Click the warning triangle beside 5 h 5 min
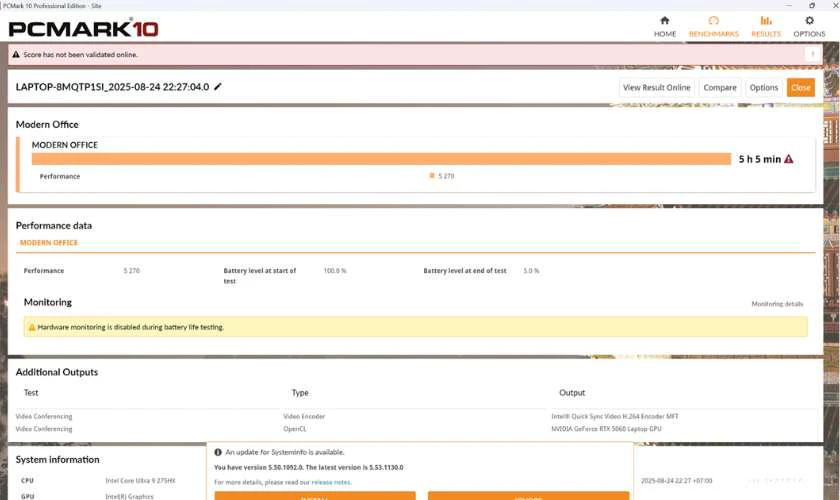The width and height of the screenshot is (840, 500). [788, 159]
